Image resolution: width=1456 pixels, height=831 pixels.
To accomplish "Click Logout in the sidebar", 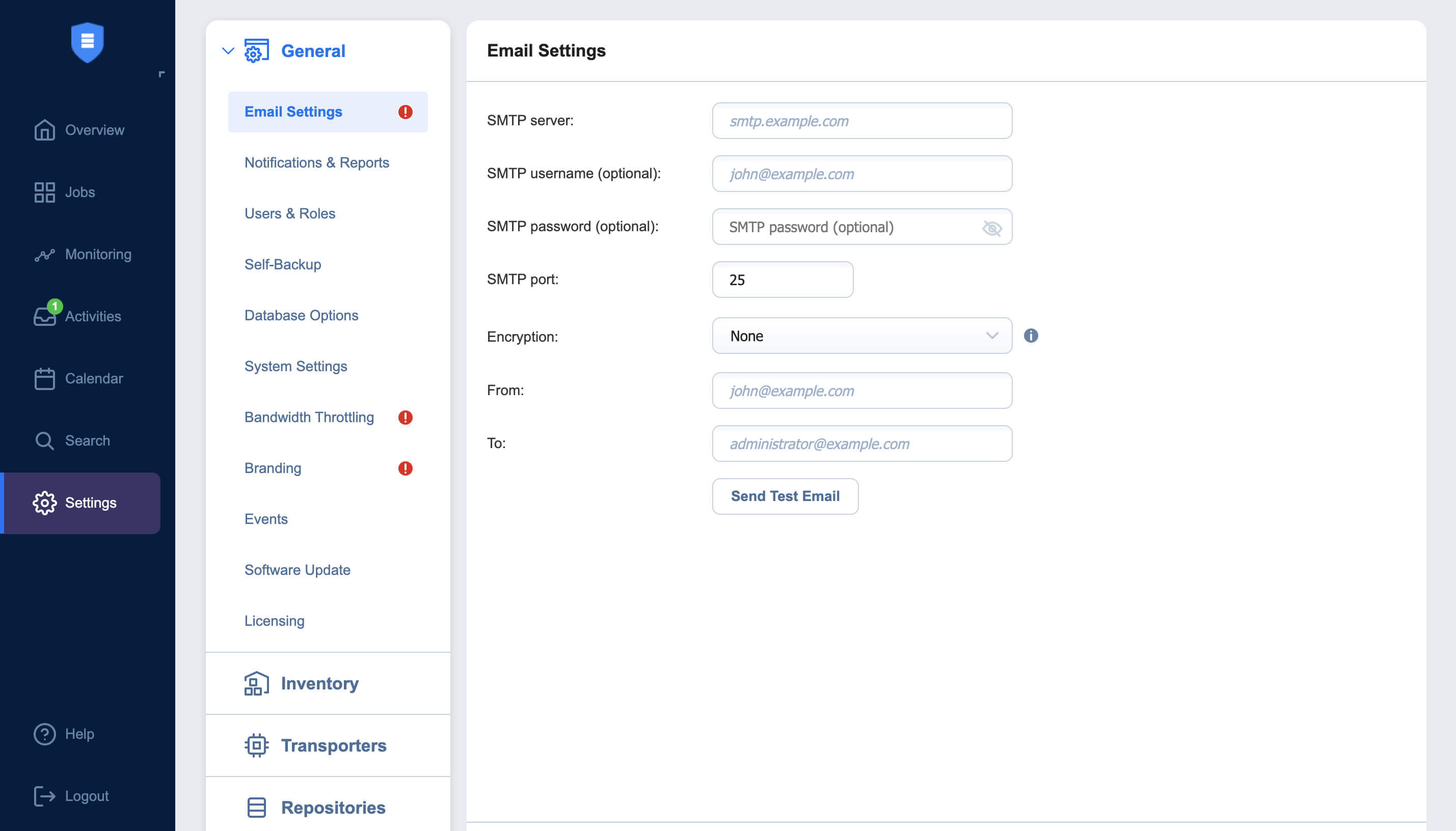I will 86,796.
